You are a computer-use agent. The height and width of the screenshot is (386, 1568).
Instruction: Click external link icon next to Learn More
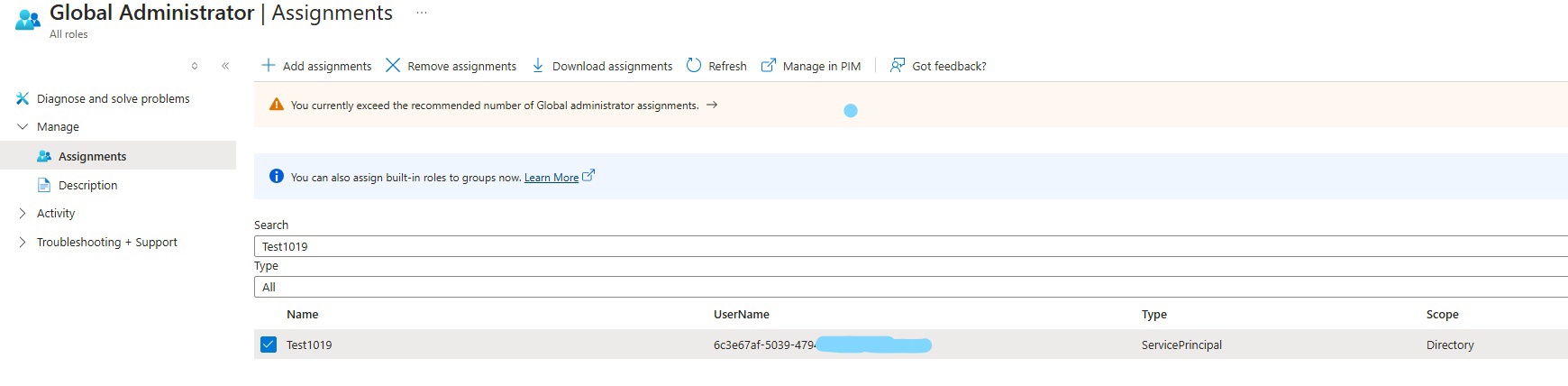pos(588,176)
